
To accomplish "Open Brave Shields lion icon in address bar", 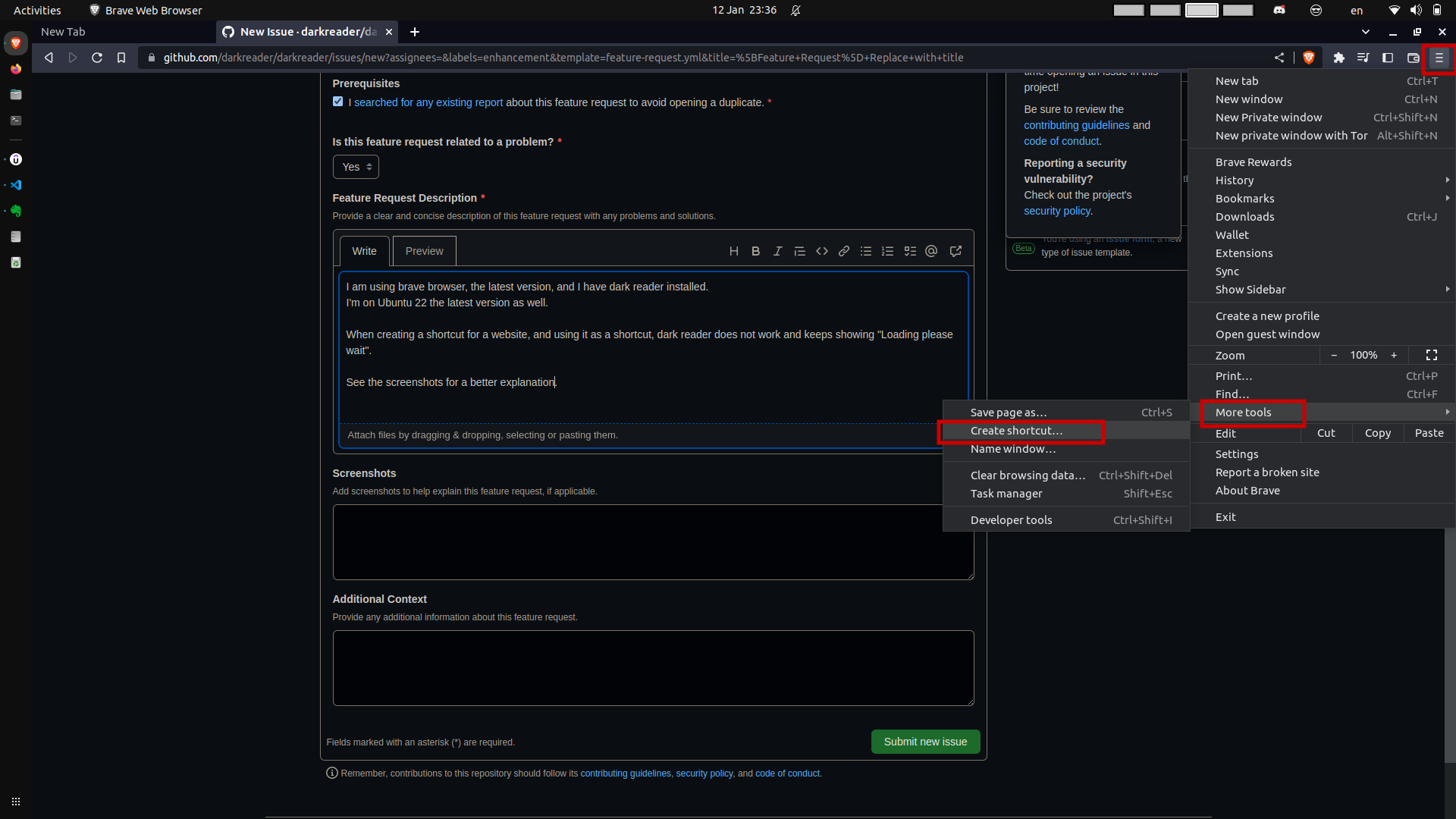I will coord(1308,58).
